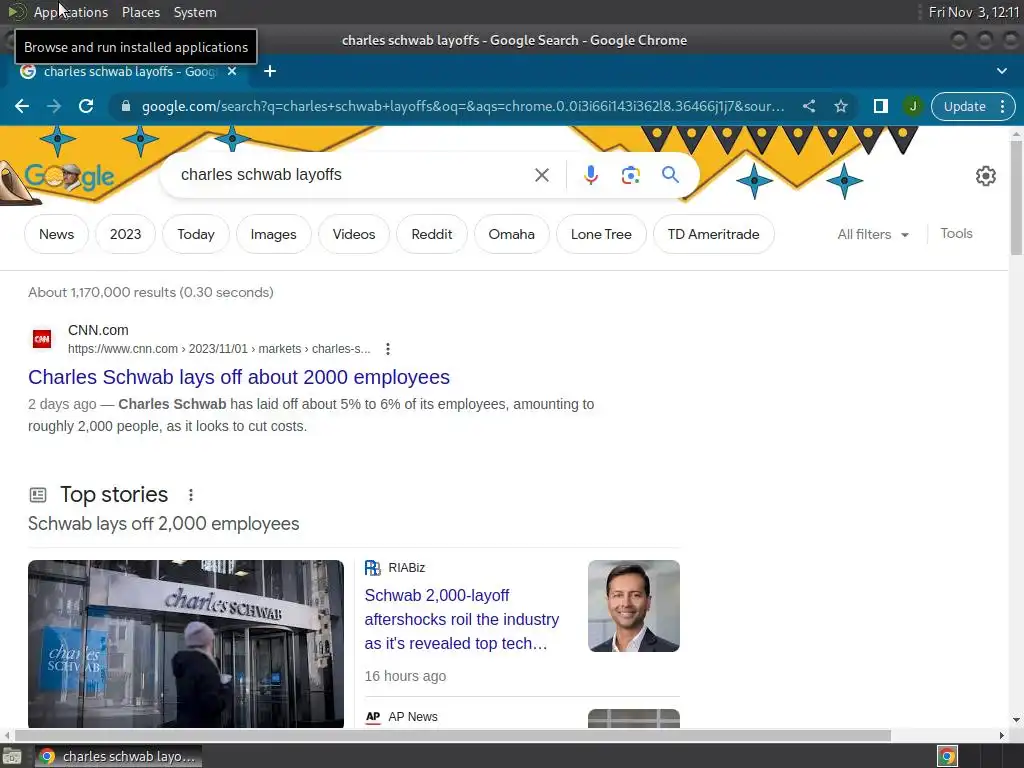Open the Chrome side panel
Image resolution: width=1024 pixels, height=768 pixels.
point(880,106)
